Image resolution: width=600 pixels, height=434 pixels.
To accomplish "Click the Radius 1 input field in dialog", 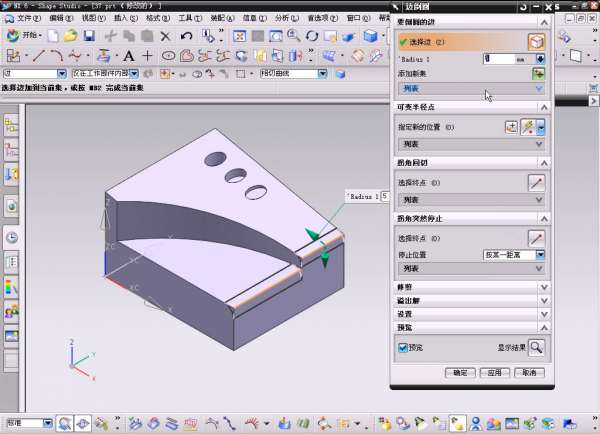I will tap(500, 59).
